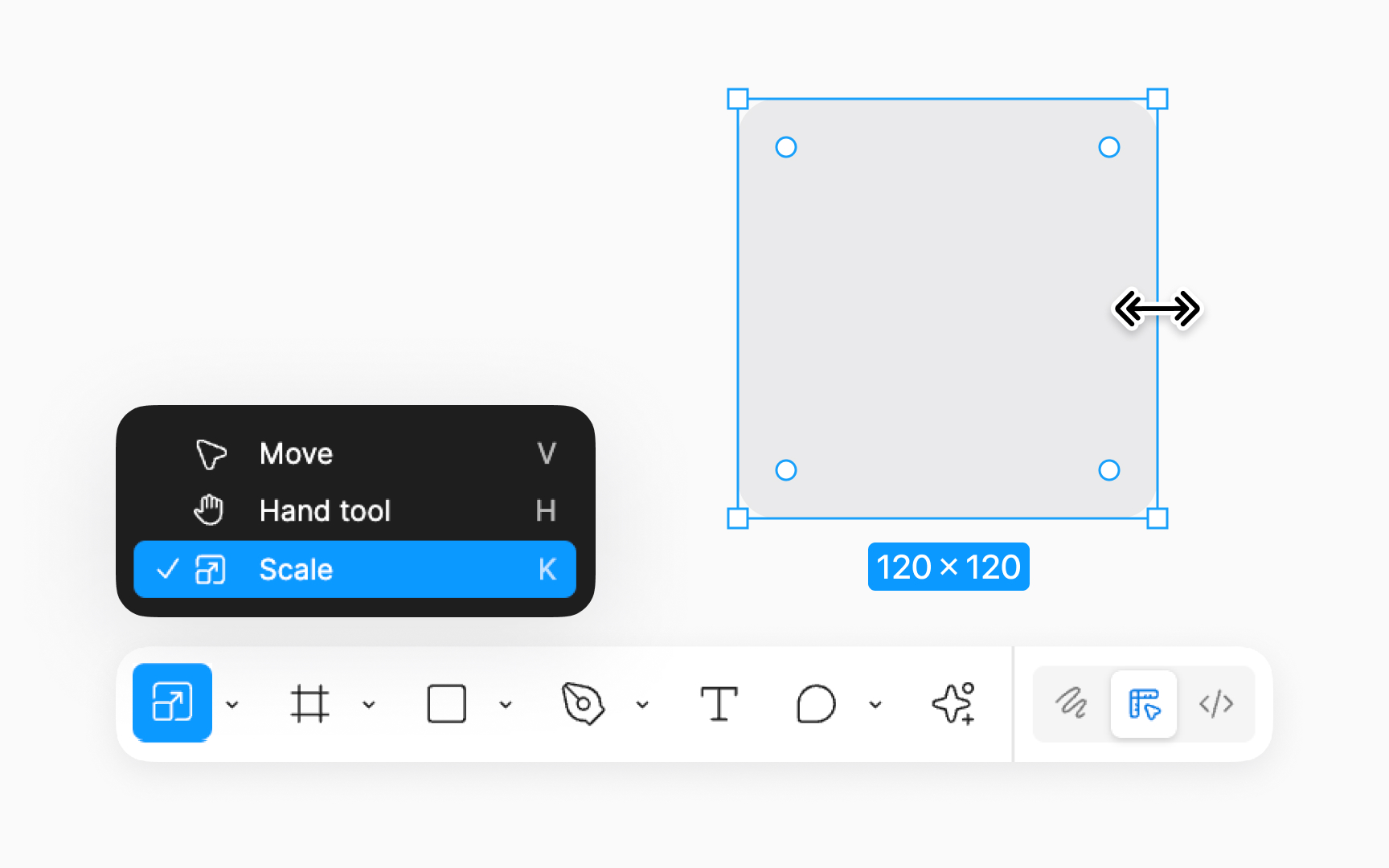
Task: Select the Scale tool in toolbar
Action: (172, 702)
